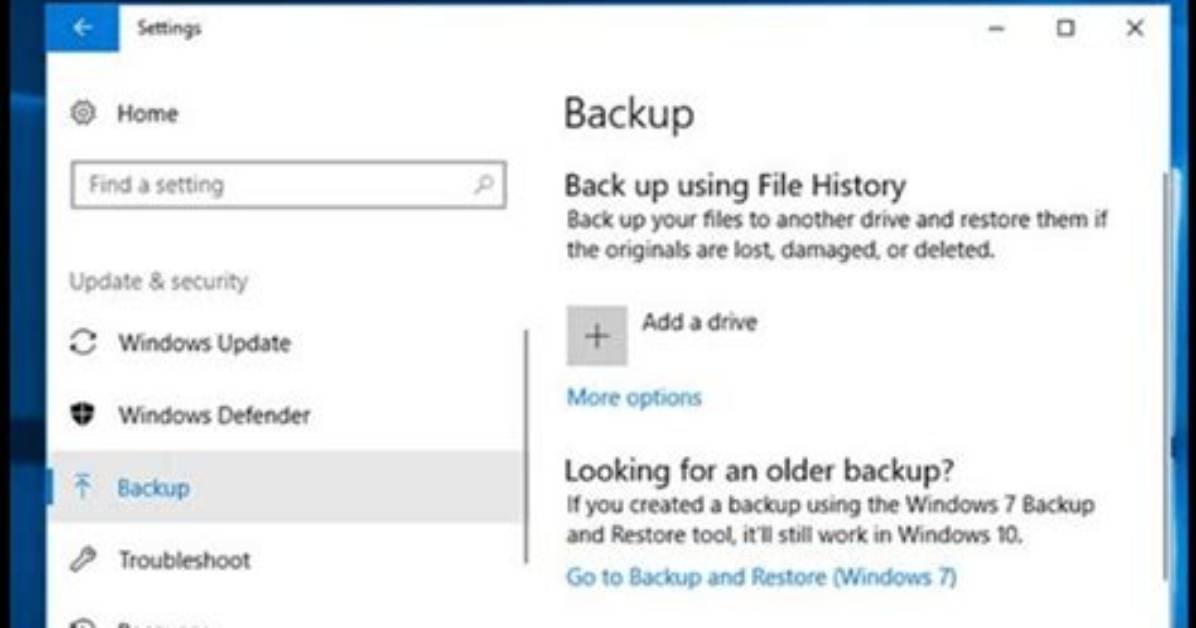This screenshot has width=1196, height=628.
Task: Focus the Find a setting search box
Action: [288, 185]
